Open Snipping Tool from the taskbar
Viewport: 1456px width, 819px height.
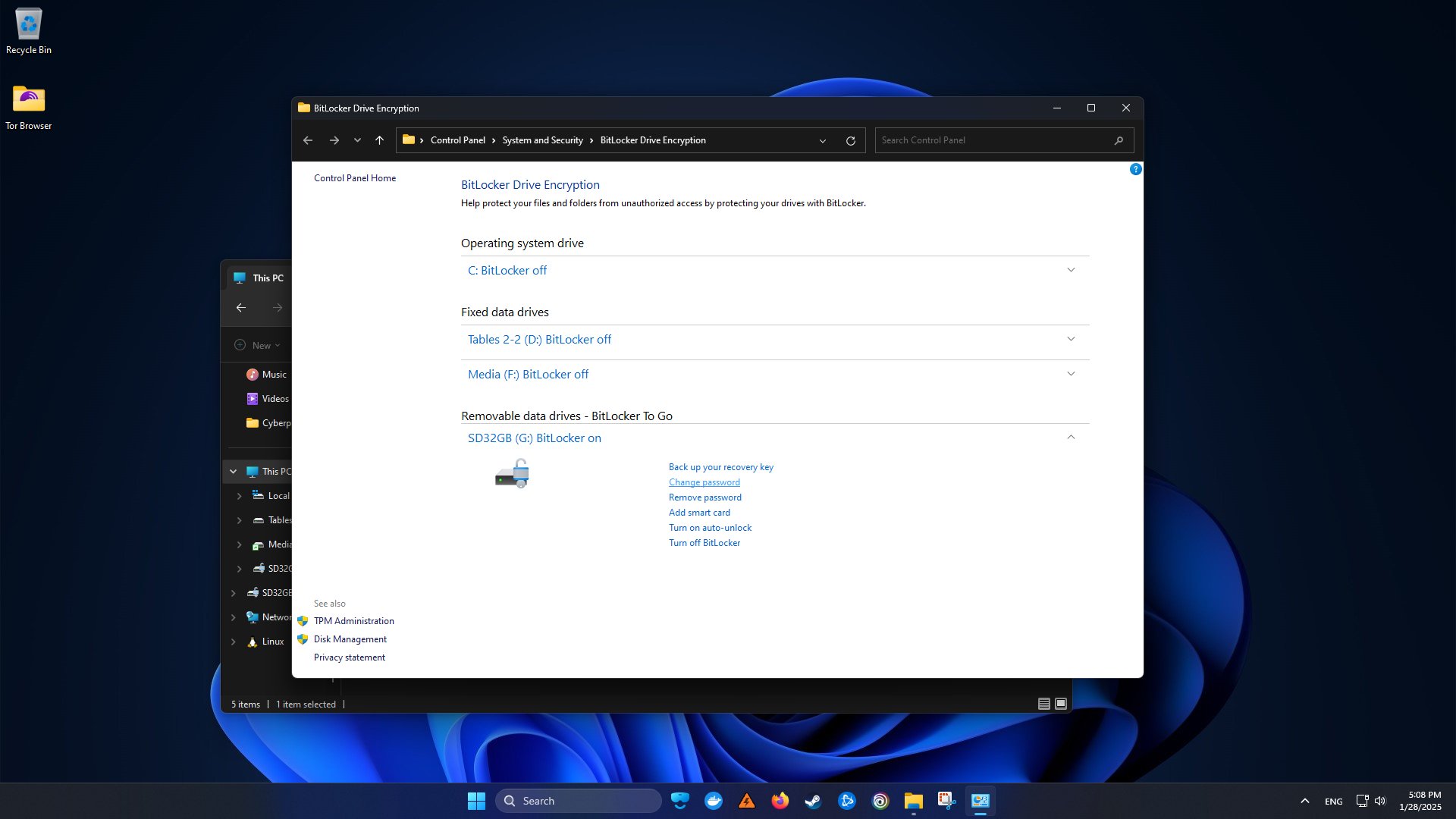tap(947, 801)
